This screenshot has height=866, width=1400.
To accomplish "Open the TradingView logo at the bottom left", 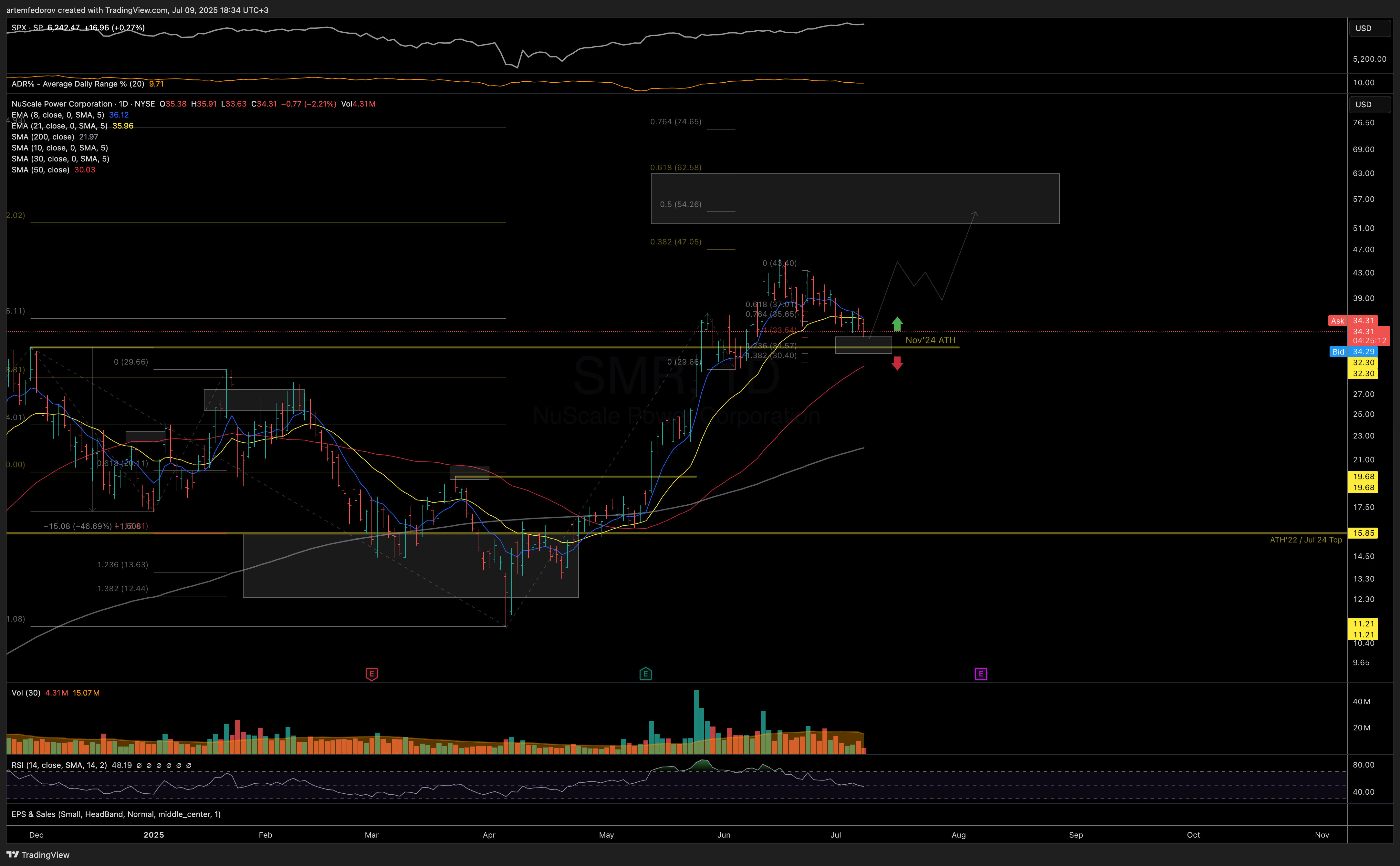I will [38, 855].
